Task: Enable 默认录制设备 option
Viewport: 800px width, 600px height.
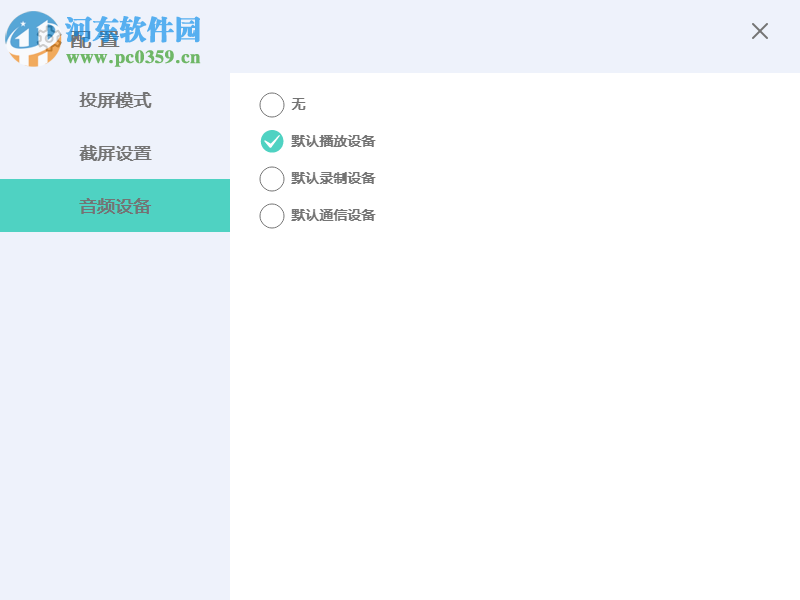Action: click(x=271, y=179)
